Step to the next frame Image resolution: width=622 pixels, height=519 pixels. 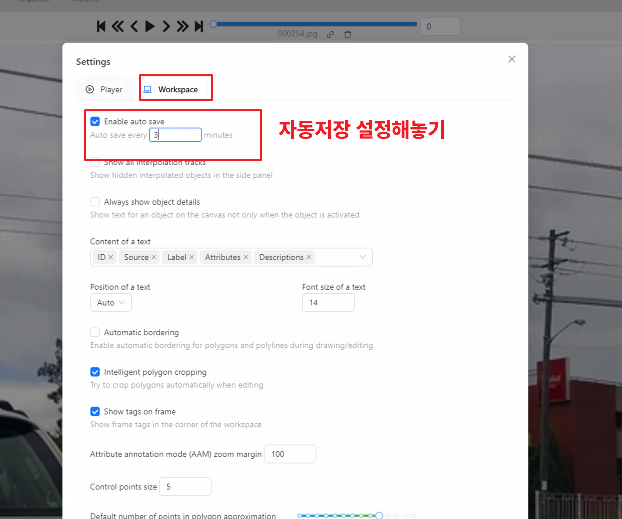pyautogui.click(x=166, y=26)
